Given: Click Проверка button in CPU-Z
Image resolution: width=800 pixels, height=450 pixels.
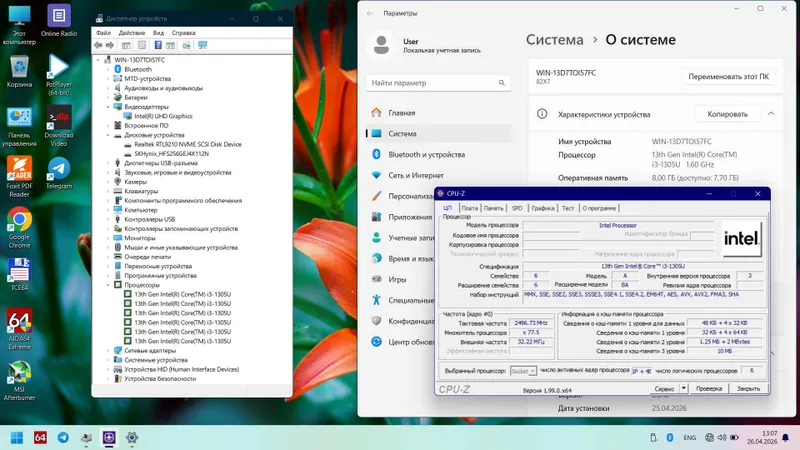Looking at the screenshot, I should (x=709, y=389).
